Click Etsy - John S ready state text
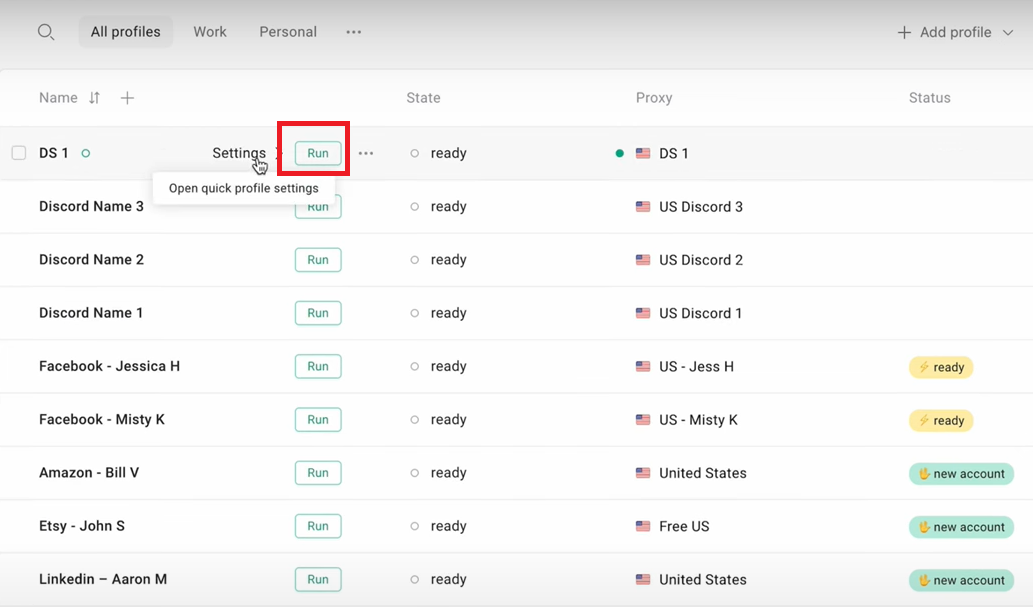 pos(449,526)
